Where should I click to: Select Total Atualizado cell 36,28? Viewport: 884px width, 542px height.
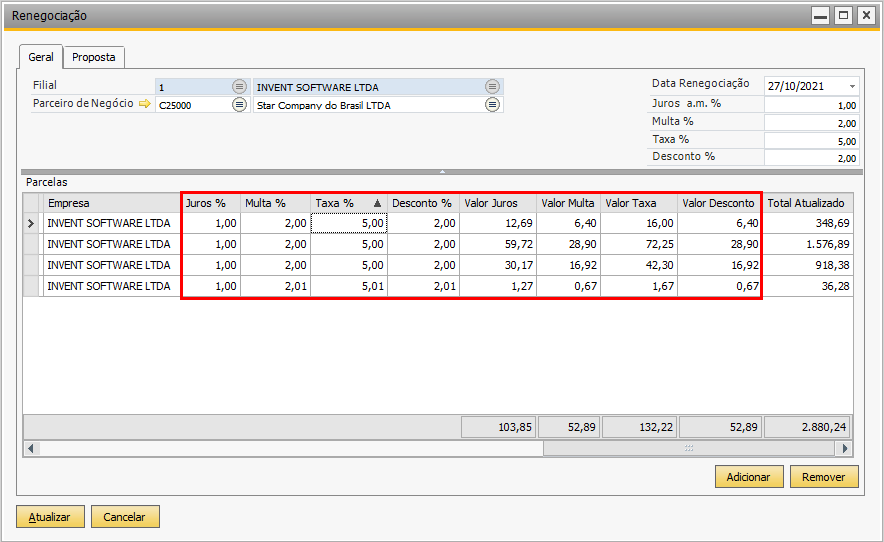(807, 286)
